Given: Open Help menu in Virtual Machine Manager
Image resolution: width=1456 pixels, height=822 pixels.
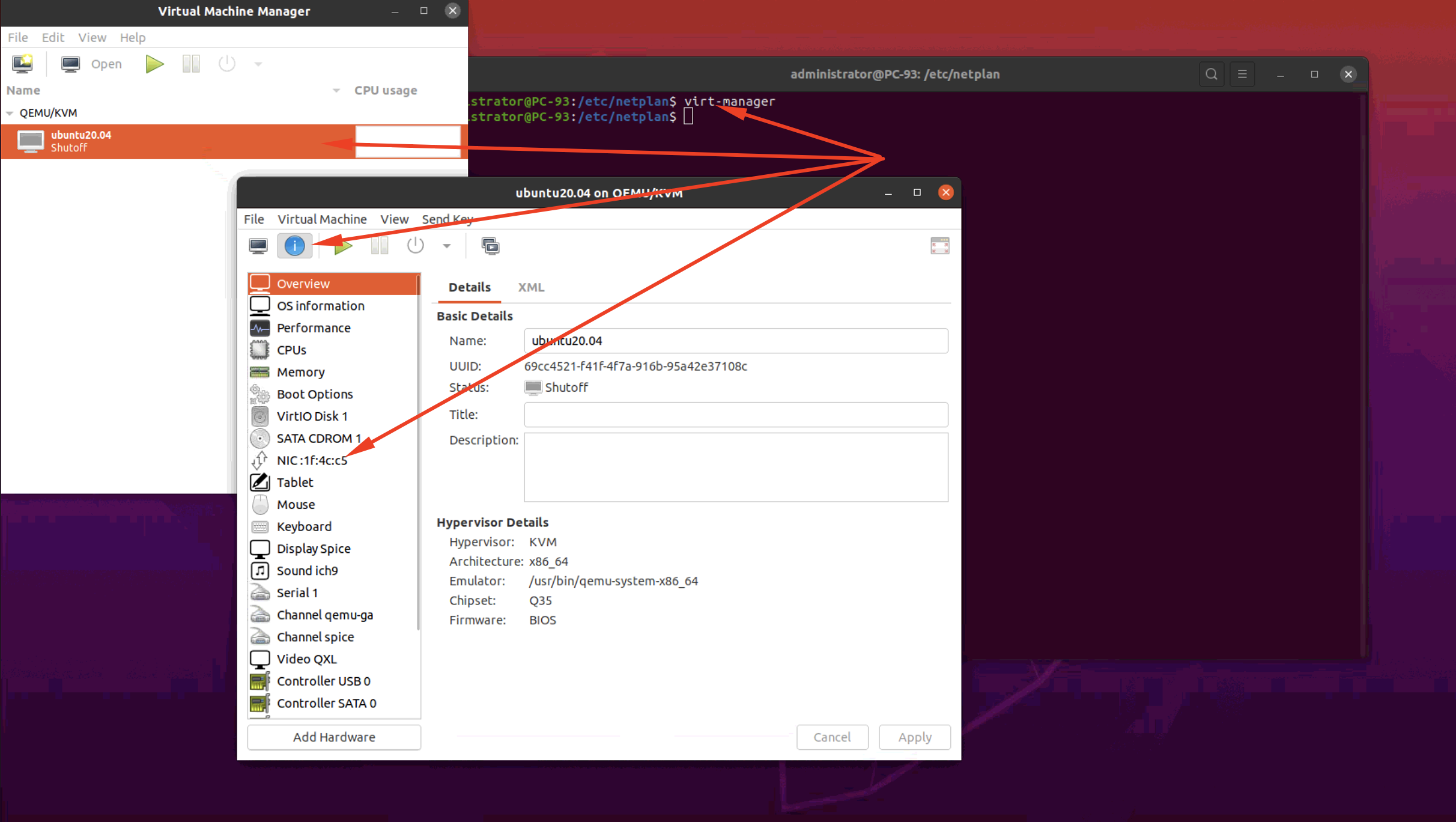Looking at the screenshot, I should tap(132, 37).
